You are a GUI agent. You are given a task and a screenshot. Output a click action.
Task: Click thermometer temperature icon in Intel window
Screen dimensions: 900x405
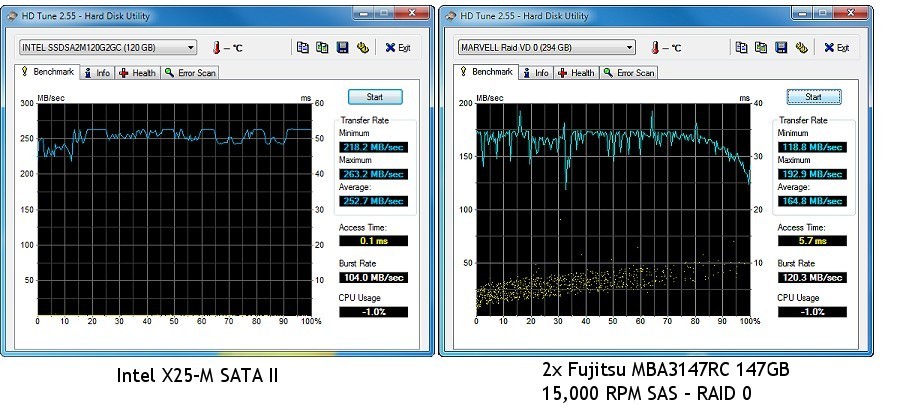point(216,48)
